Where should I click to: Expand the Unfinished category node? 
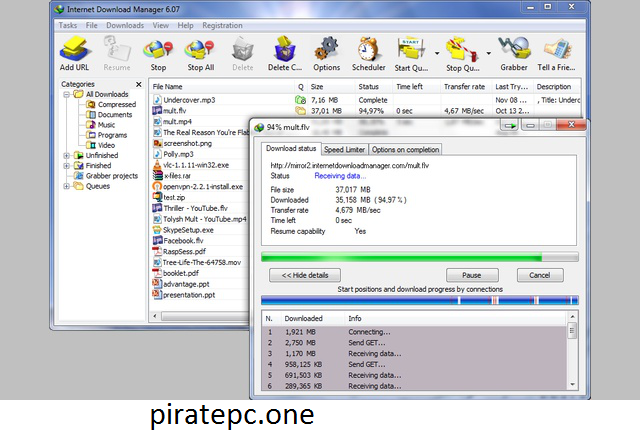pyautogui.click(x=66, y=156)
